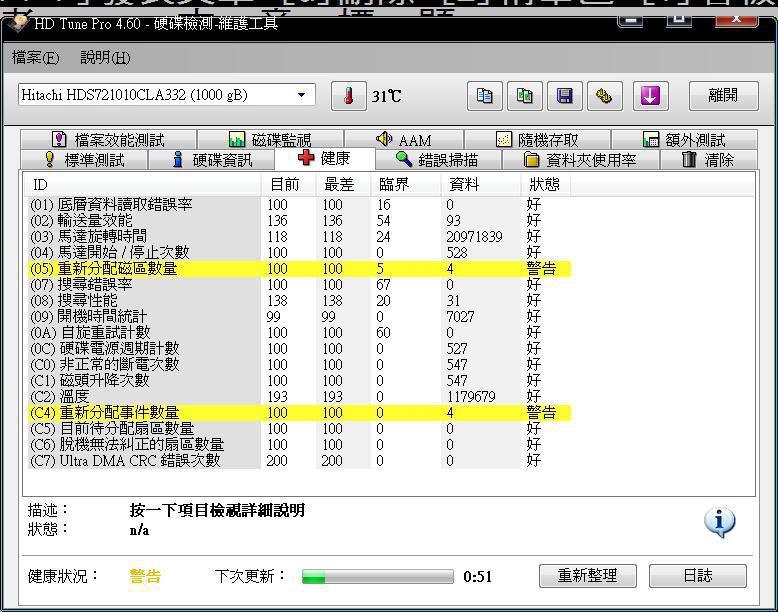Click the 31℃ temperature reading
This screenshot has height=612, width=778.
tap(387, 96)
